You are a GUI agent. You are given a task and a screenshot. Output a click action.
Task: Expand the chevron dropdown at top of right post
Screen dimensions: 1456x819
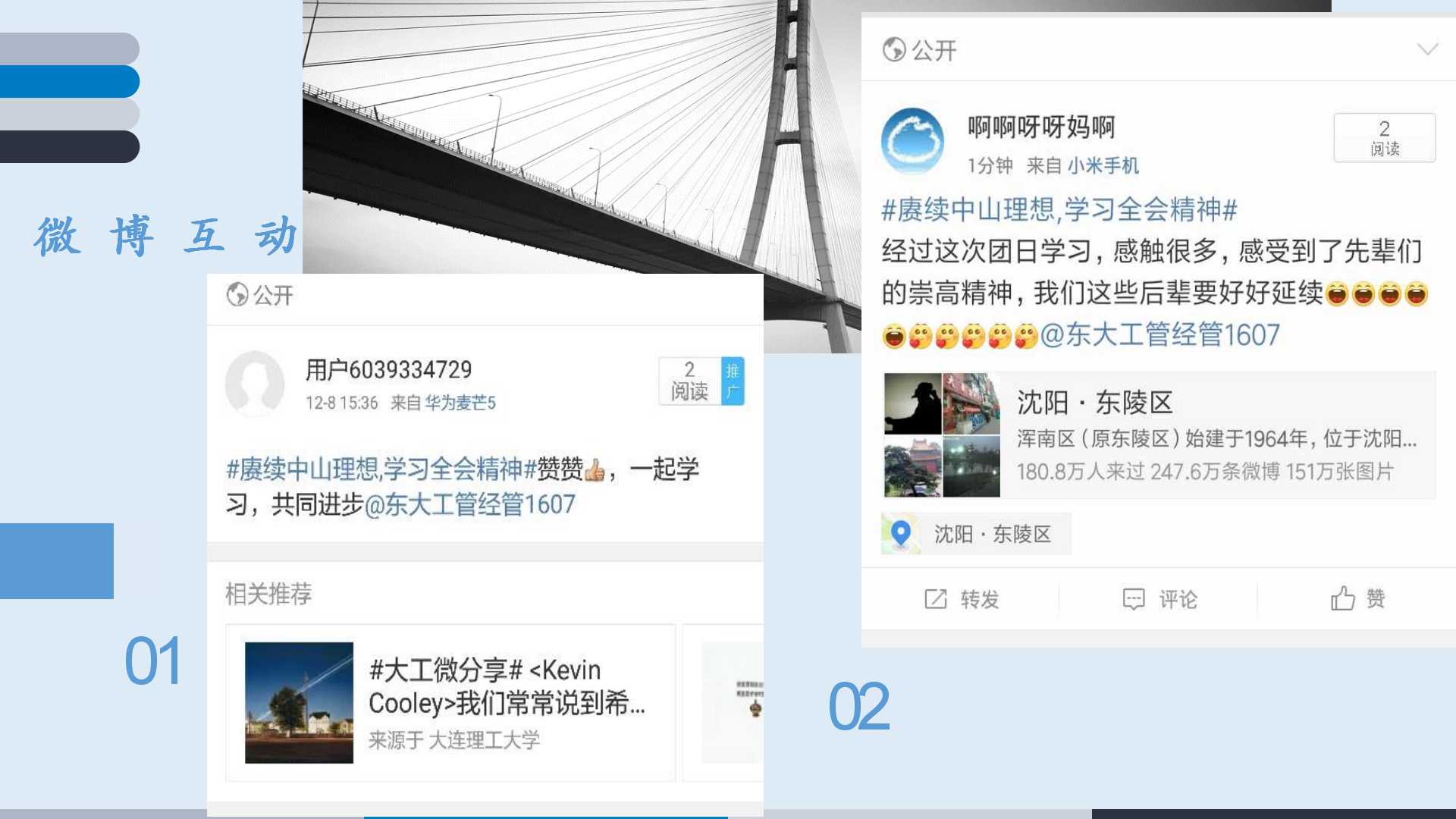pos(1427,50)
